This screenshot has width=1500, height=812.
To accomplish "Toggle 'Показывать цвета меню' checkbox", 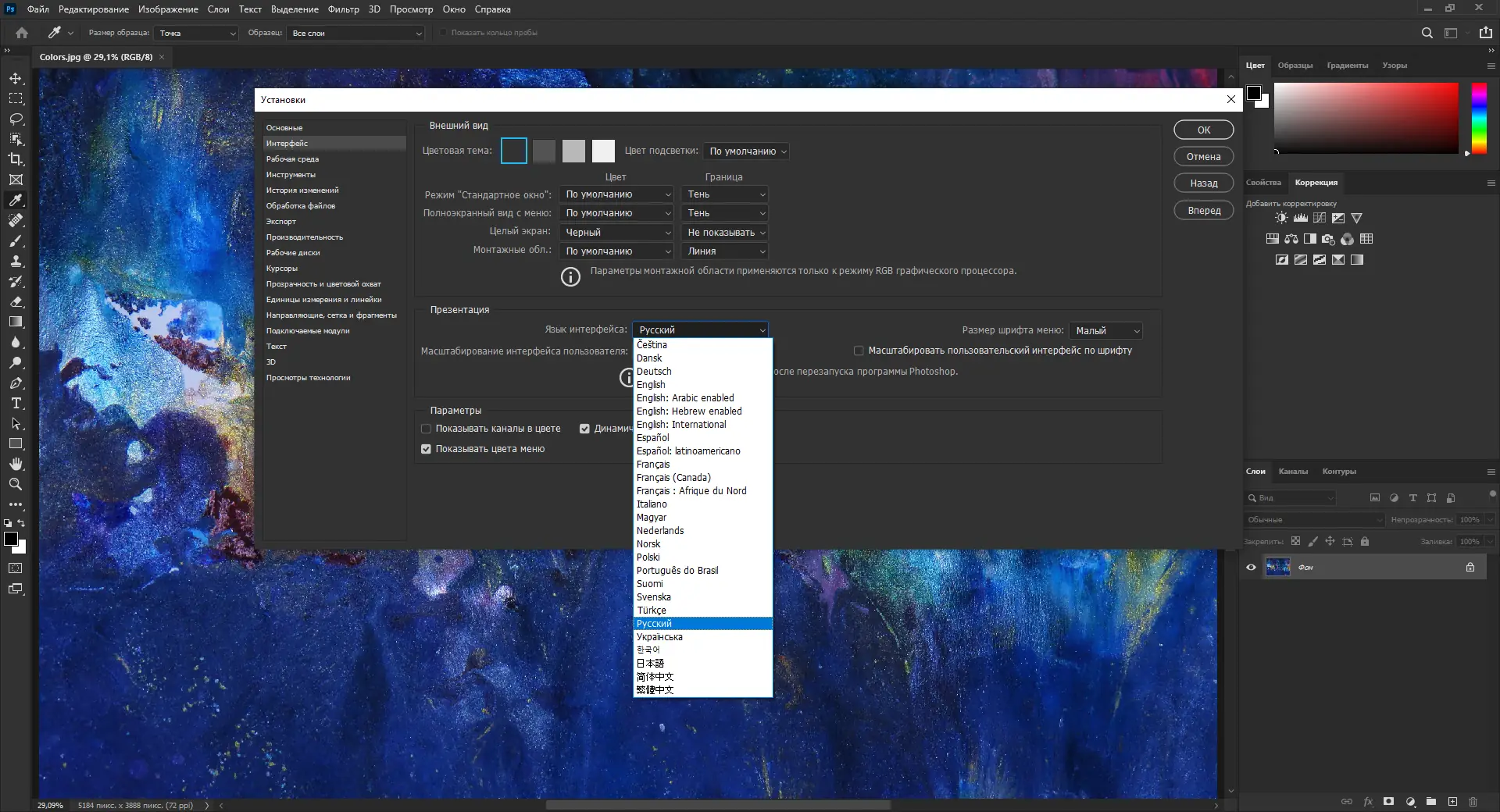I will coord(426,449).
